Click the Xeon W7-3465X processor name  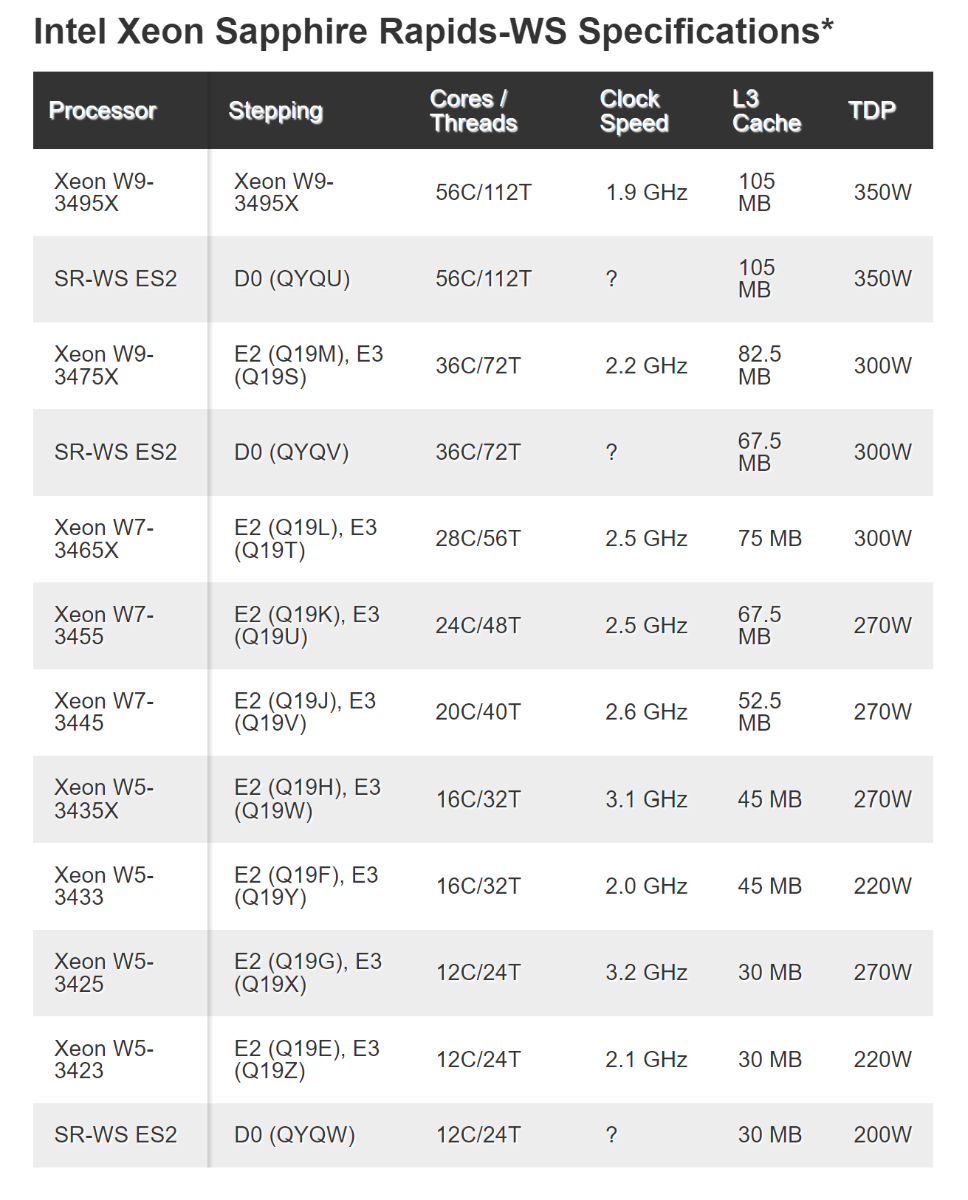tap(104, 538)
